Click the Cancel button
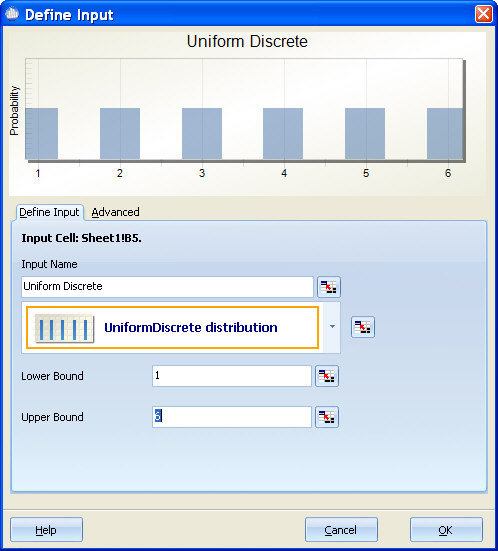Viewport: 498px width, 551px height. coord(341,530)
